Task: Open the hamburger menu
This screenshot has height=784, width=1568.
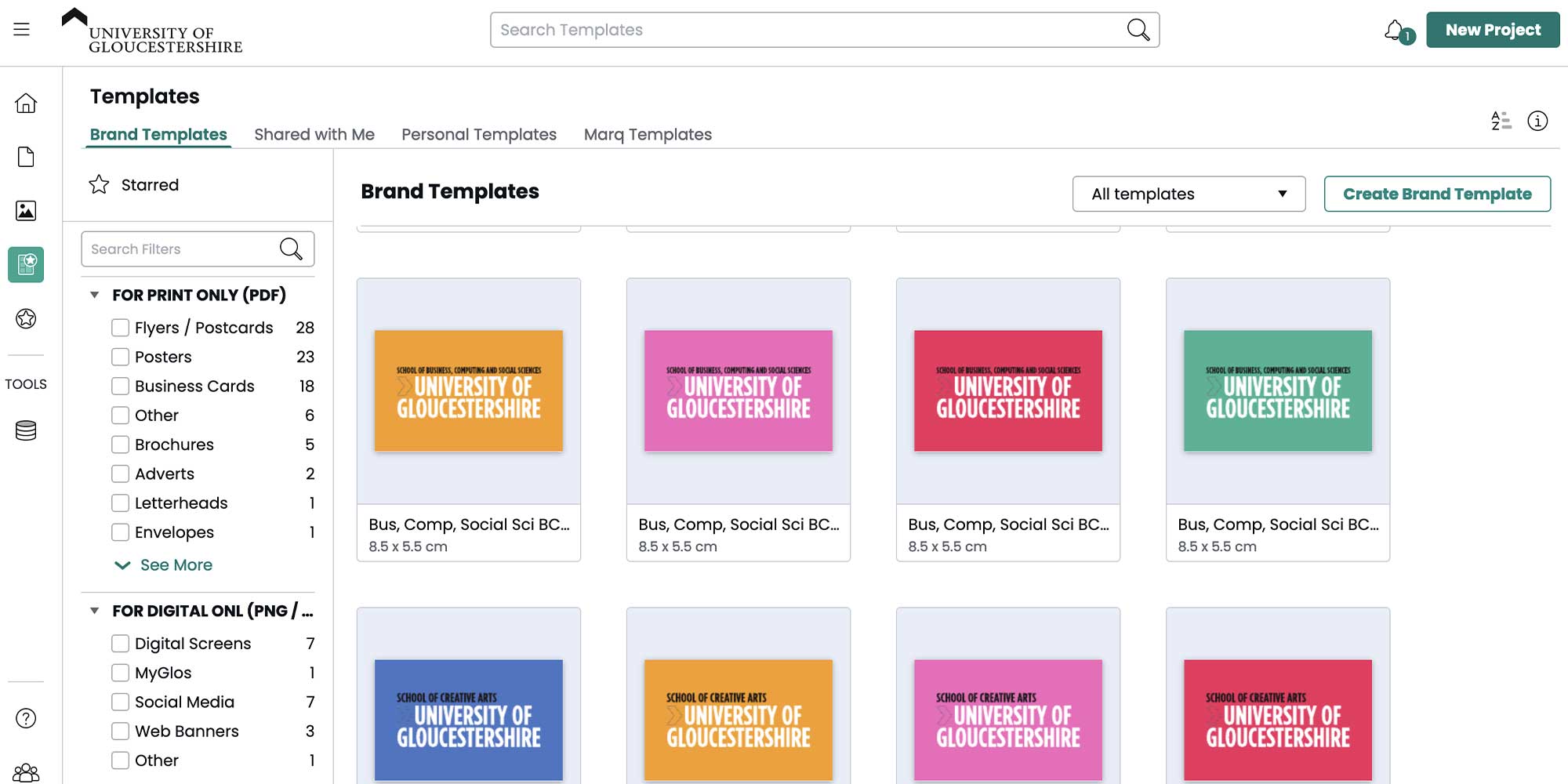Action: [21, 30]
